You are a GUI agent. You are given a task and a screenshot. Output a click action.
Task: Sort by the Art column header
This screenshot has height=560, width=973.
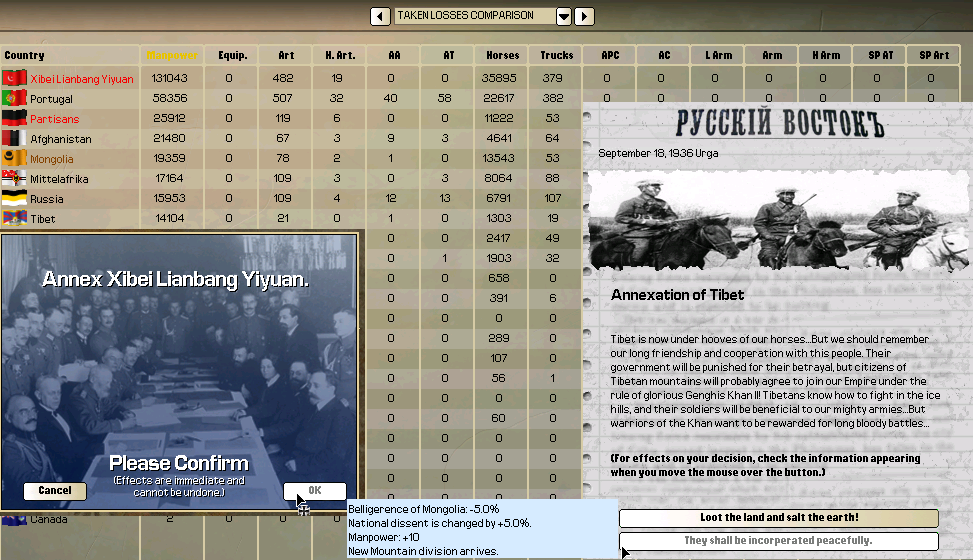click(286, 55)
